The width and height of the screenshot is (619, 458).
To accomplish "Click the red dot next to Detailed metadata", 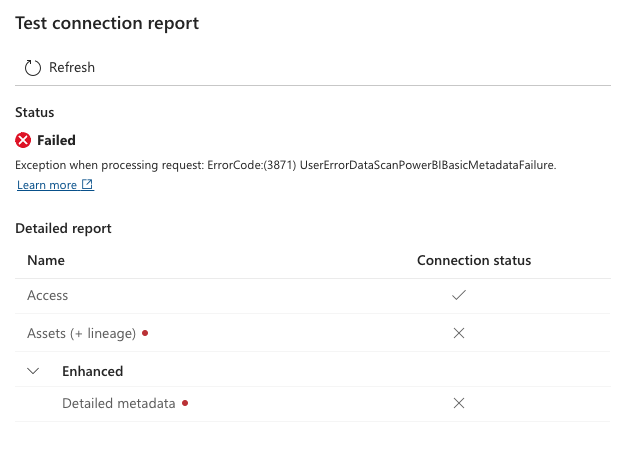I will tap(185, 403).
